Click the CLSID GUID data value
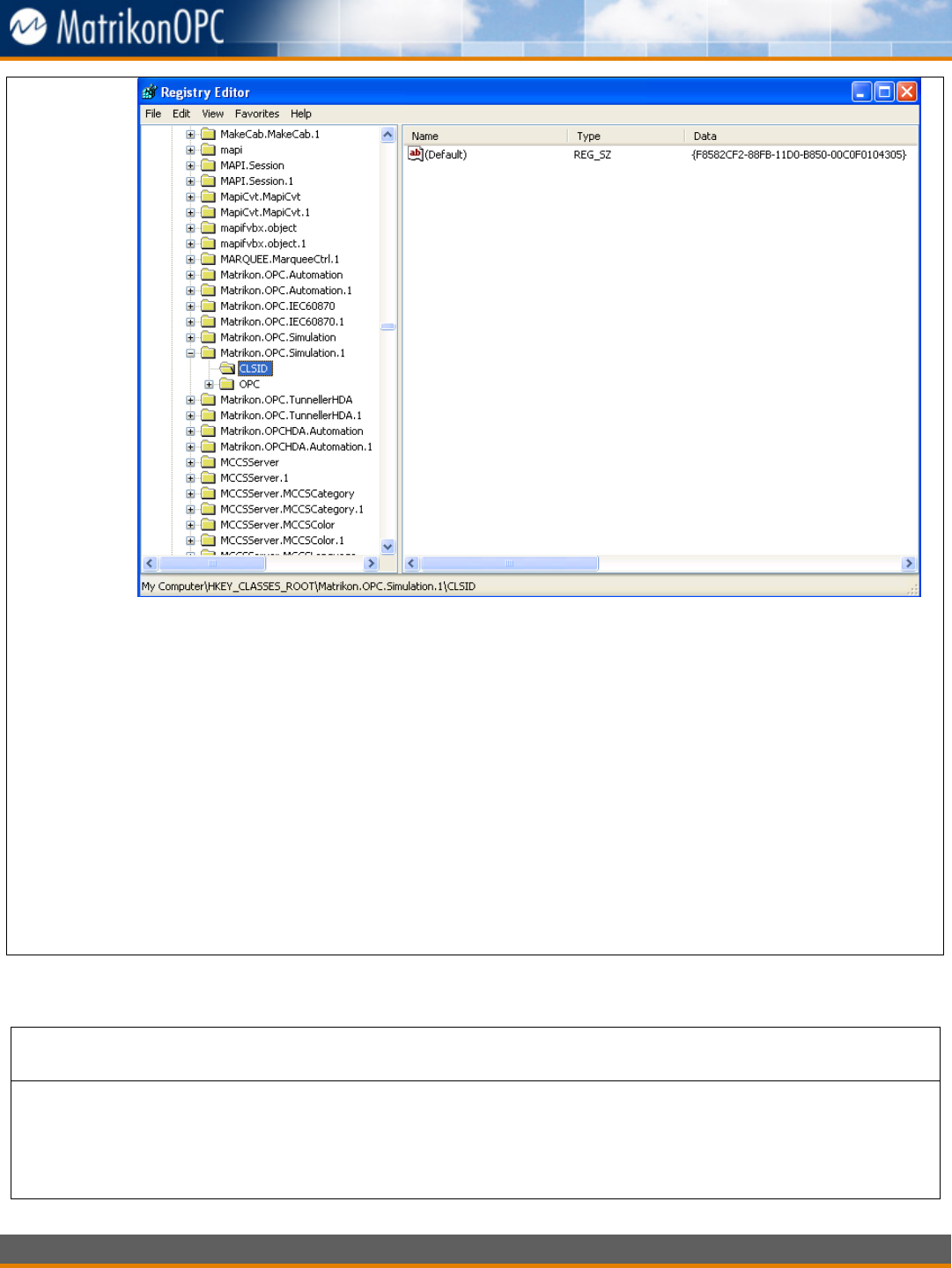 tap(799, 155)
